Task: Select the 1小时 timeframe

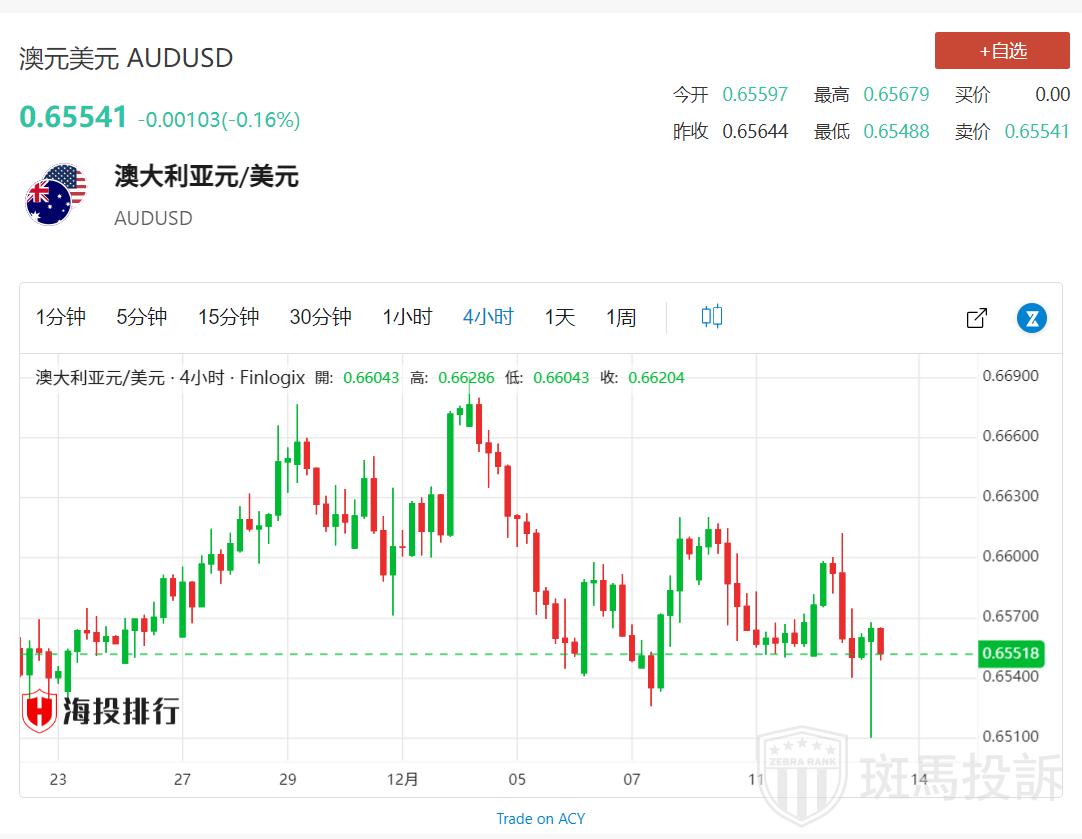Action: [x=407, y=317]
